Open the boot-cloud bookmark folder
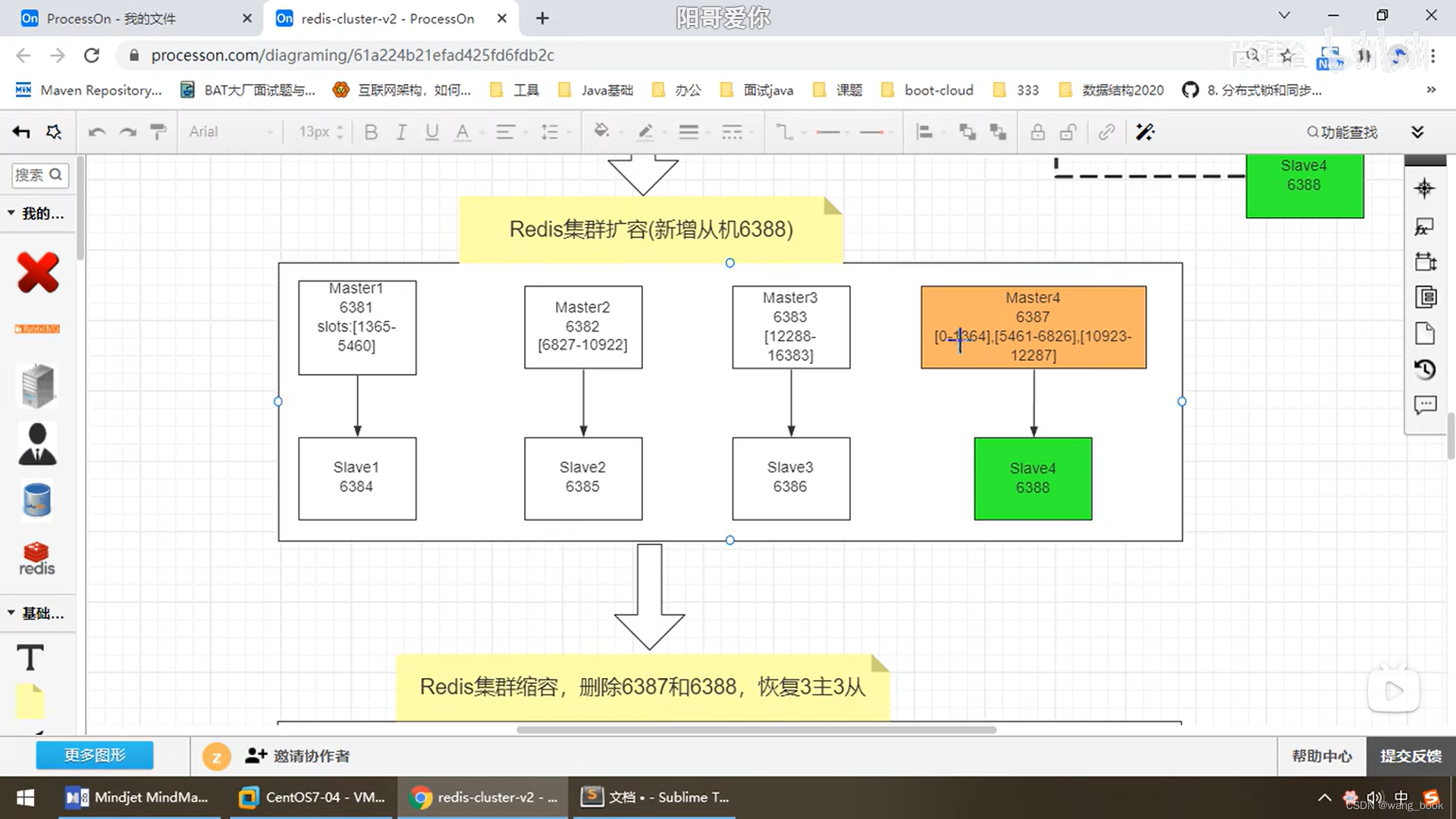Viewport: 1456px width, 819px height. (927, 90)
